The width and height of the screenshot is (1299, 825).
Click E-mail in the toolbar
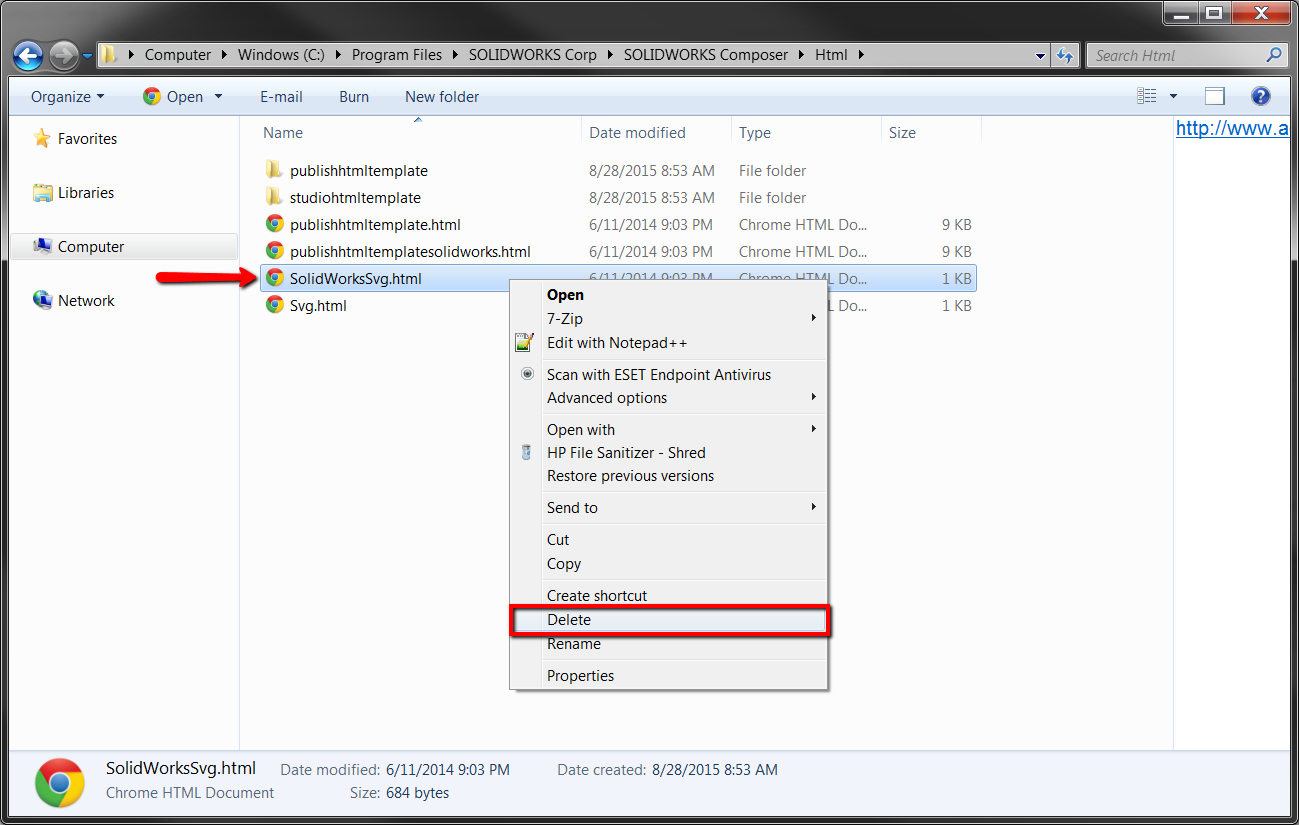[281, 97]
